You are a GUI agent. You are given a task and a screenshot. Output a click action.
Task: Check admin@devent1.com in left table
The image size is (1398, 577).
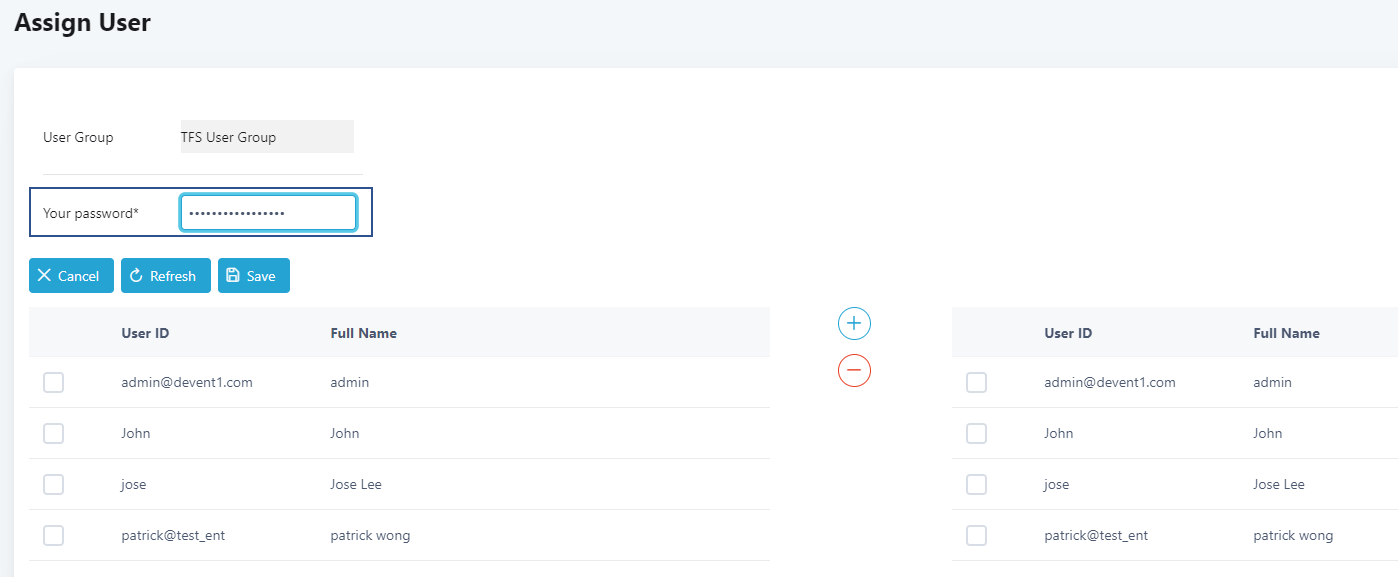54,382
